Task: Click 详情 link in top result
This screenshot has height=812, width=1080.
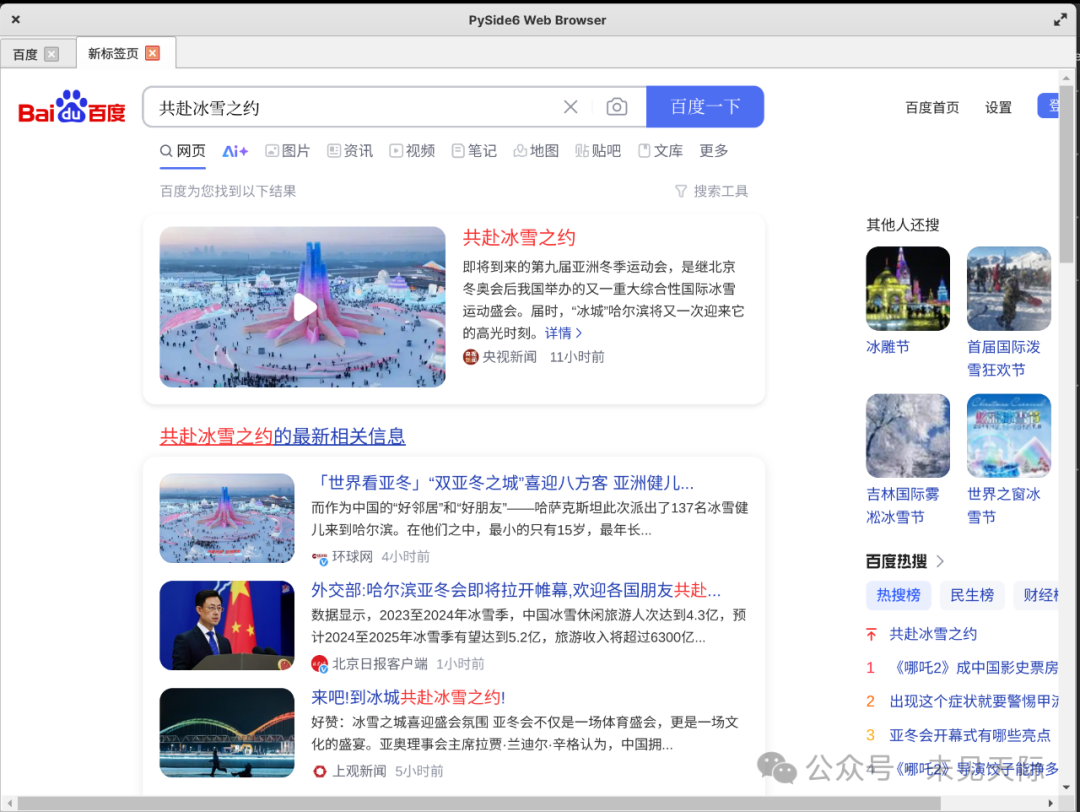Action: (563, 333)
